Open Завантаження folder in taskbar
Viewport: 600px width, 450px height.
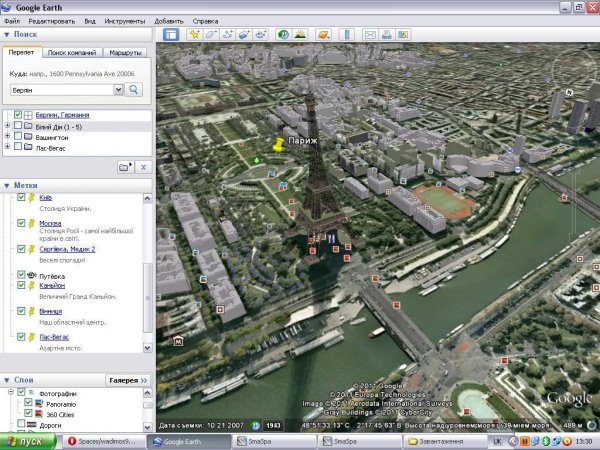pos(444,442)
